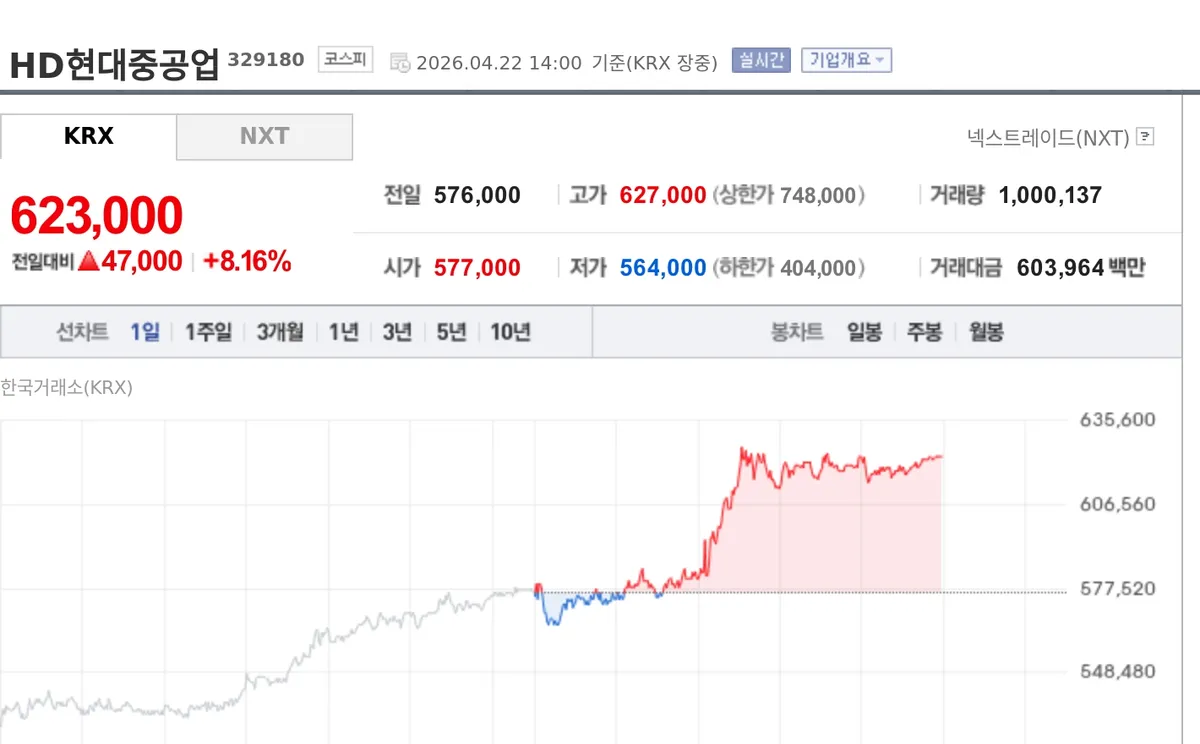Toggle the 실시간 real-time button

761,60
